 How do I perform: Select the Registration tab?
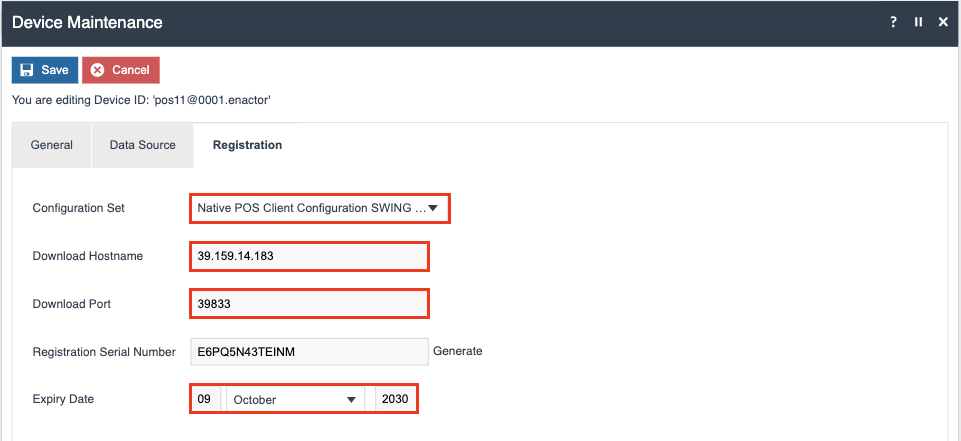tap(247, 145)
